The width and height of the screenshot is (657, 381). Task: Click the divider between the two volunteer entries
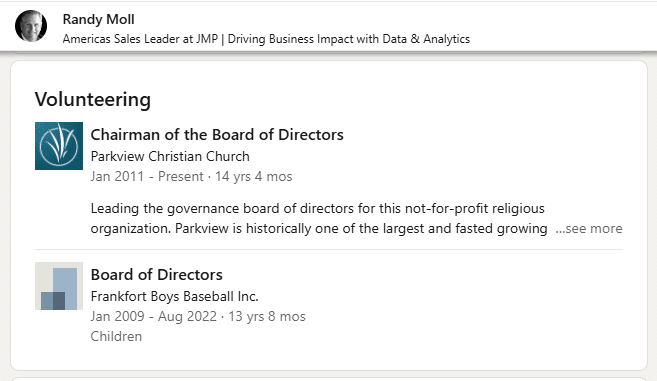point(329,249)
